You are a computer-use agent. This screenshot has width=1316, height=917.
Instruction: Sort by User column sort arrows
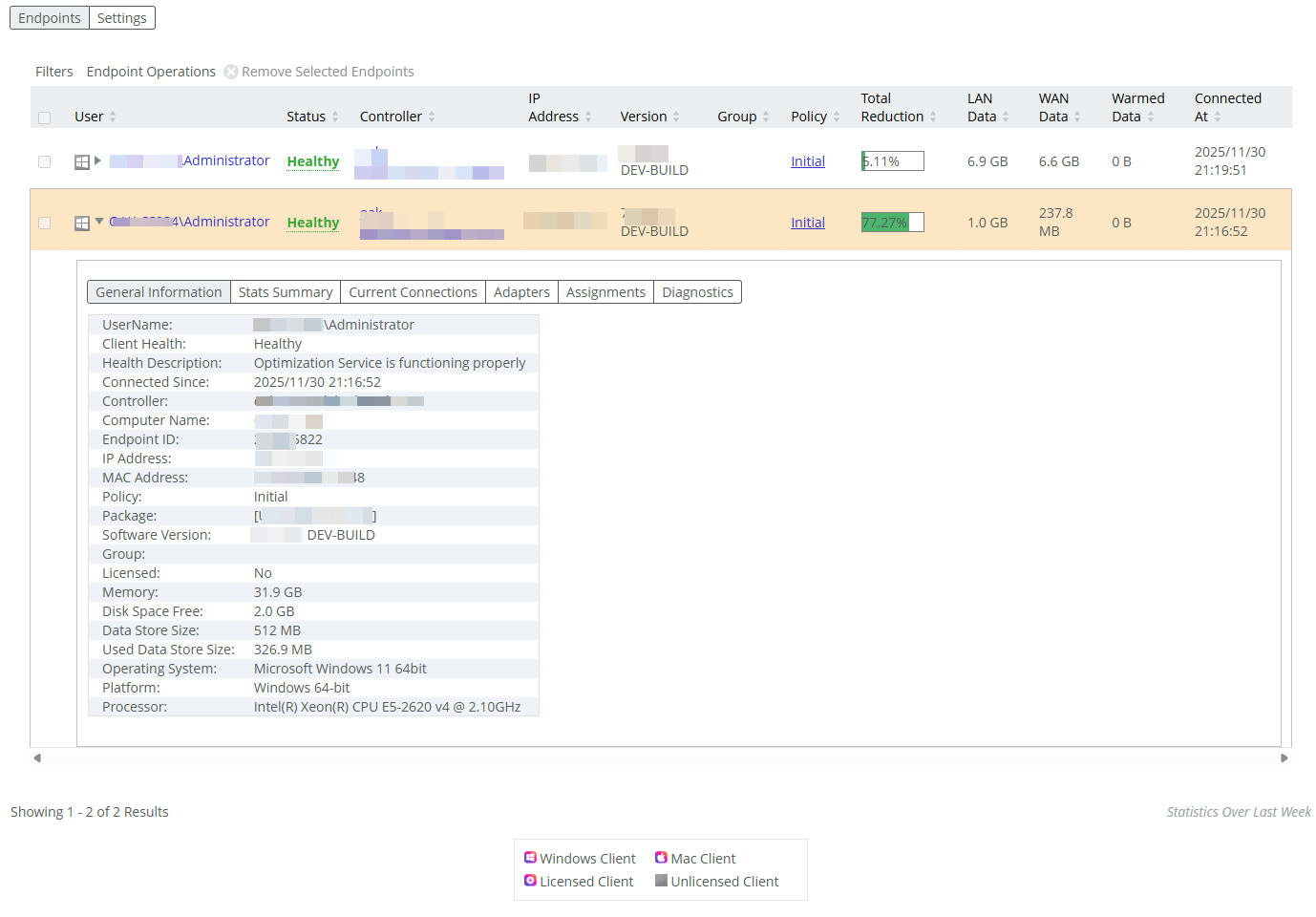click(113, 117)
